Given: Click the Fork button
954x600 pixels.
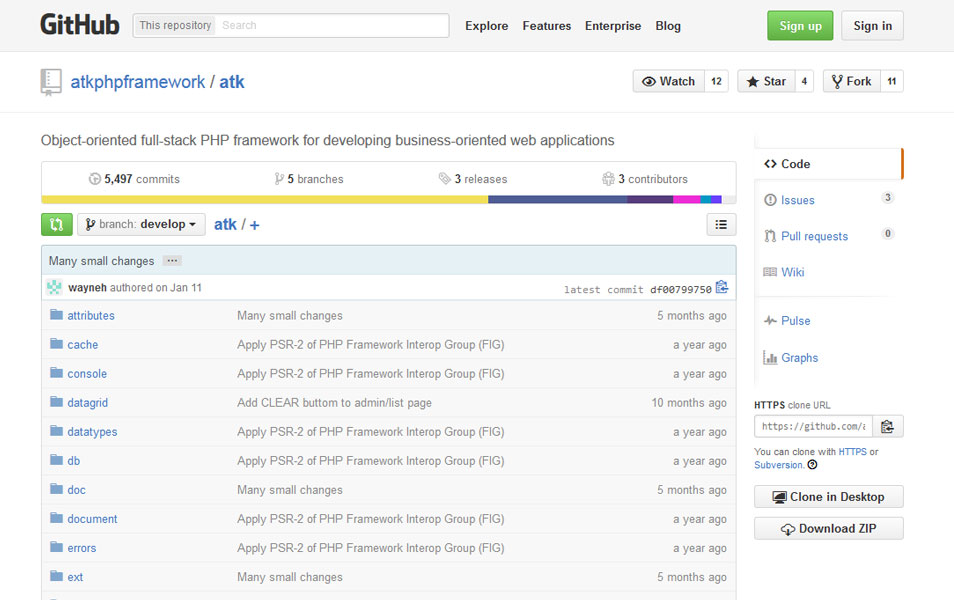Looking at the screenshot, I should pyautogui.click(x=852, y=82).
